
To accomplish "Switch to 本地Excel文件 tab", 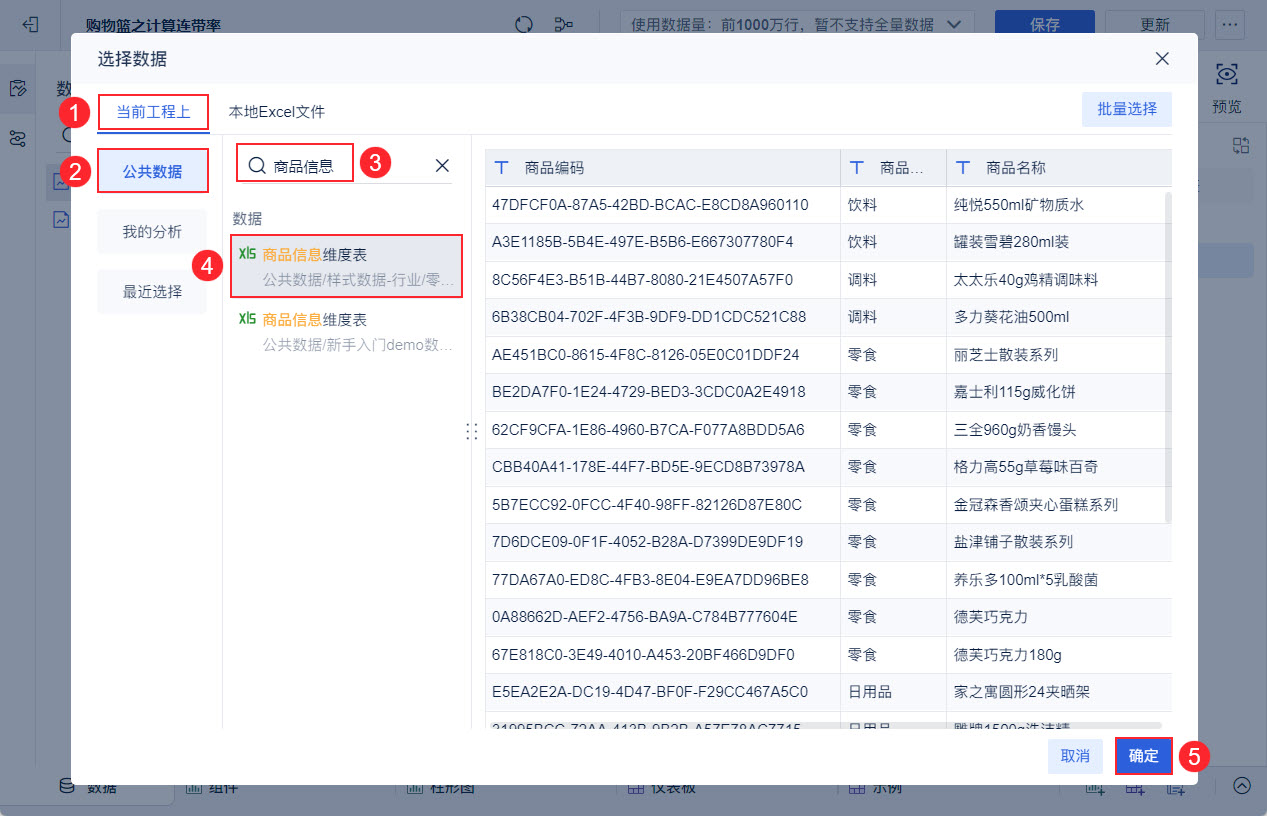I will 277,112.
